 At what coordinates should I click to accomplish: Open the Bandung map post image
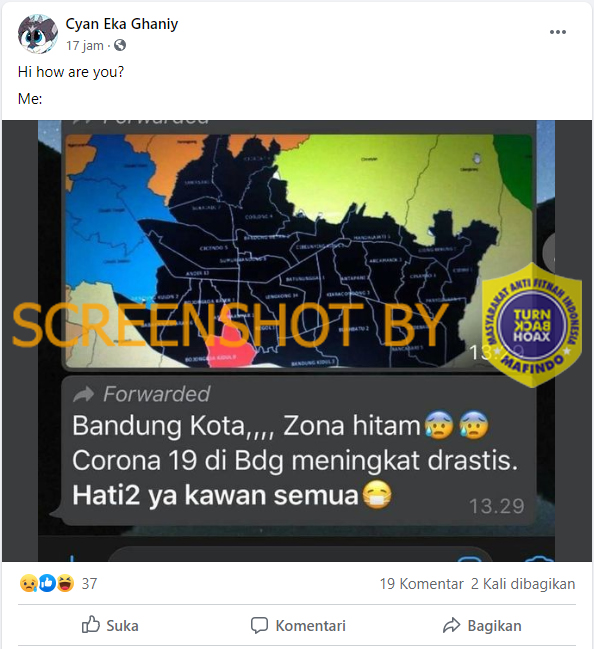pyautogui.click(x=297, y=341)
